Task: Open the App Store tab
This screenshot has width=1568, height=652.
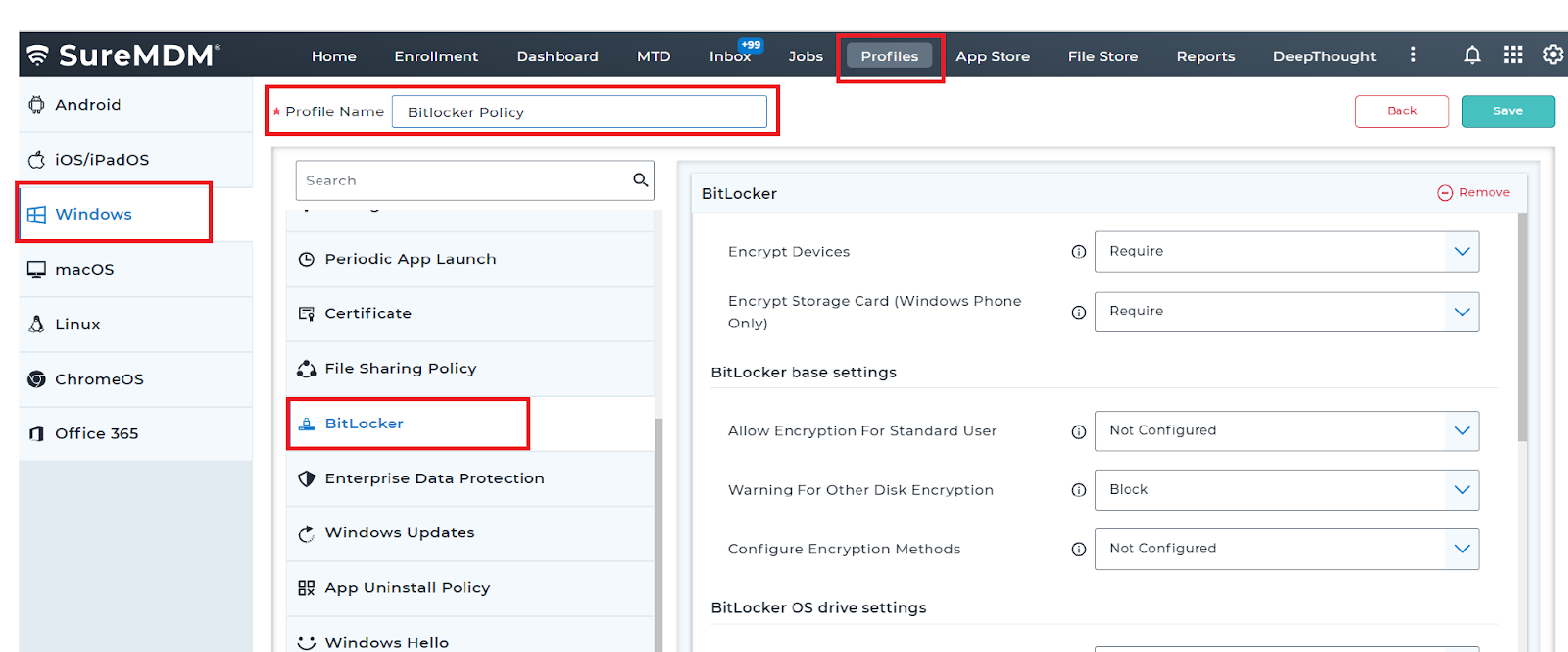Action: click(993, 56)
